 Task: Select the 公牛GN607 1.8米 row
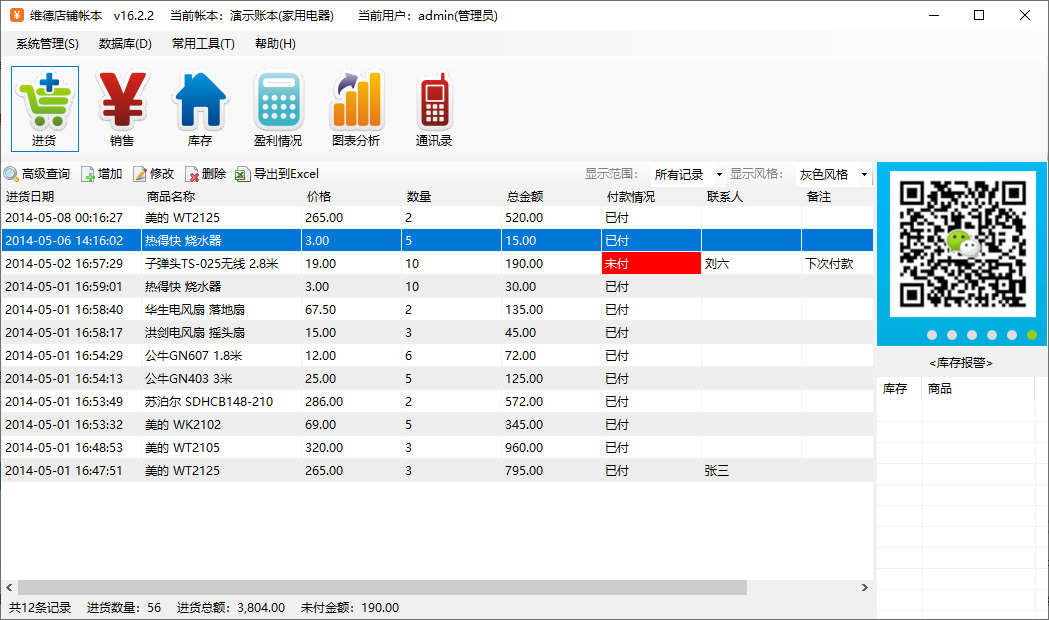click(437, 356)
